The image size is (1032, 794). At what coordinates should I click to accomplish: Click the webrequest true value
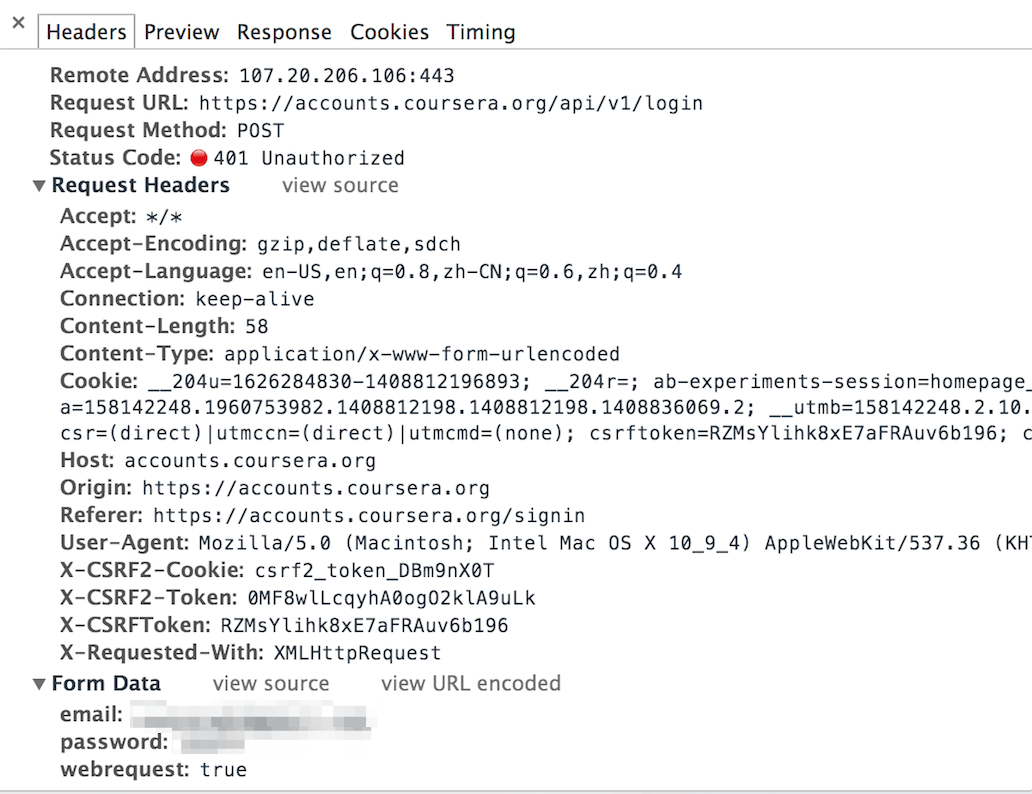click(223, 769)
